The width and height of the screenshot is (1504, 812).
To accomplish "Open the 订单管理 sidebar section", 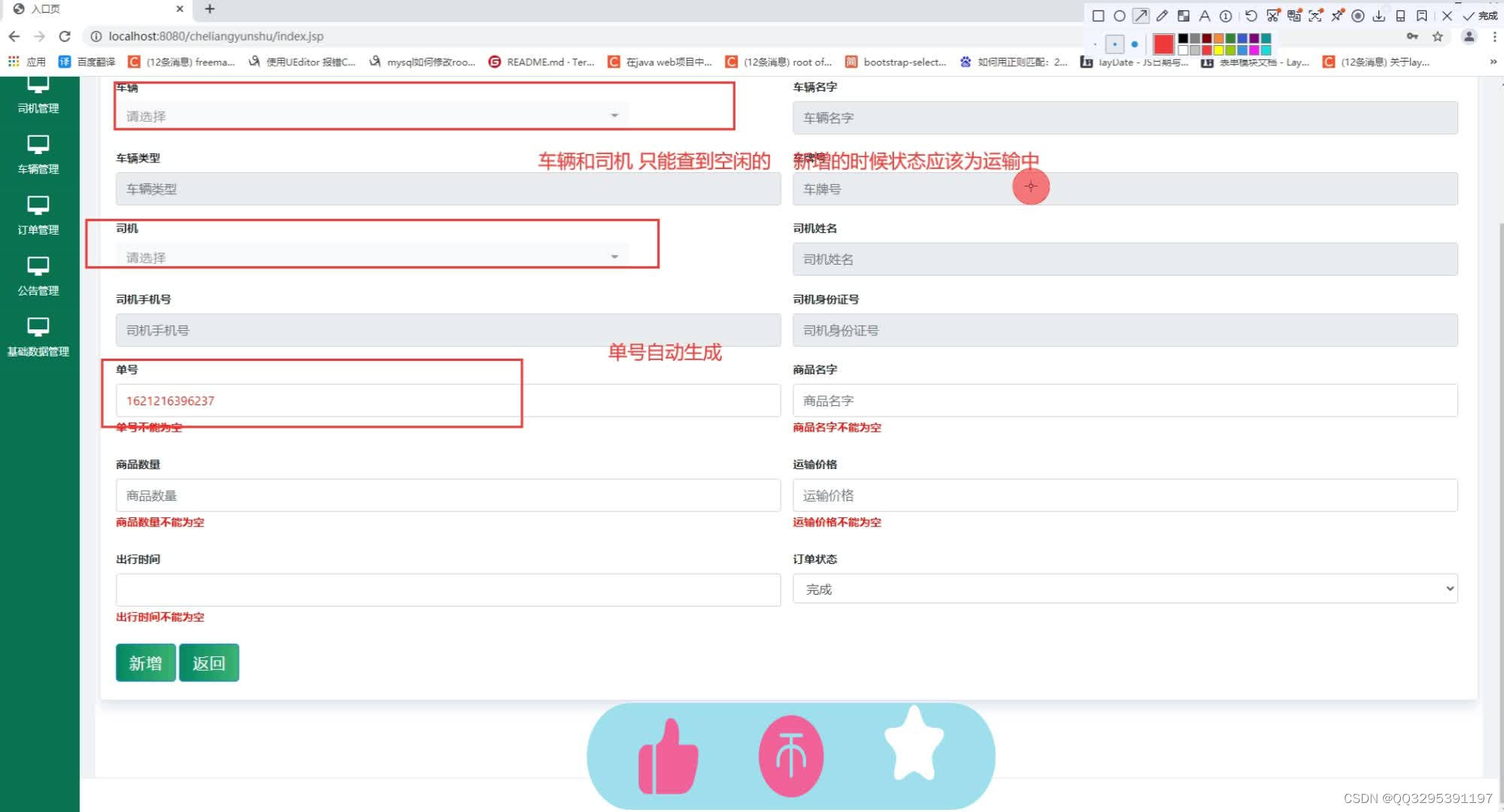I will [38, 217].
